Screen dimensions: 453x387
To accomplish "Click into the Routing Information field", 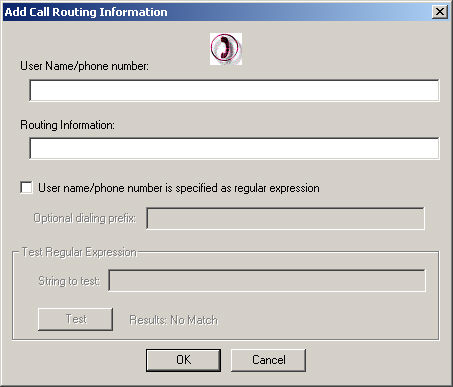I will click(x=234, y=148).
